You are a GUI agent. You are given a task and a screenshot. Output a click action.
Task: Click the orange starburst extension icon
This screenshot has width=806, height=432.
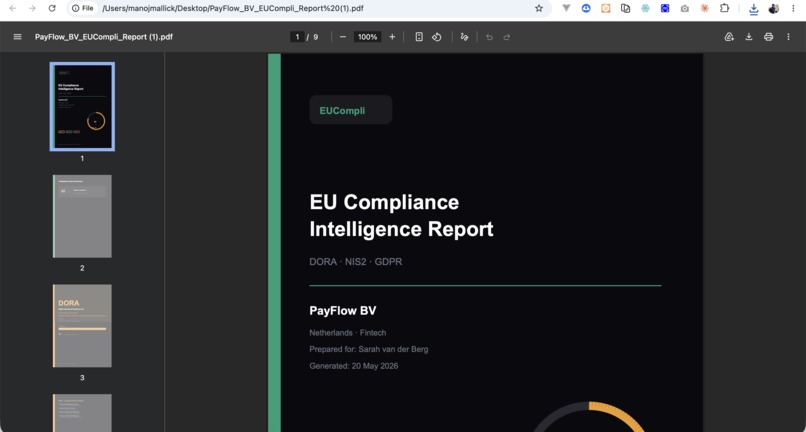[x=705, y=8]
